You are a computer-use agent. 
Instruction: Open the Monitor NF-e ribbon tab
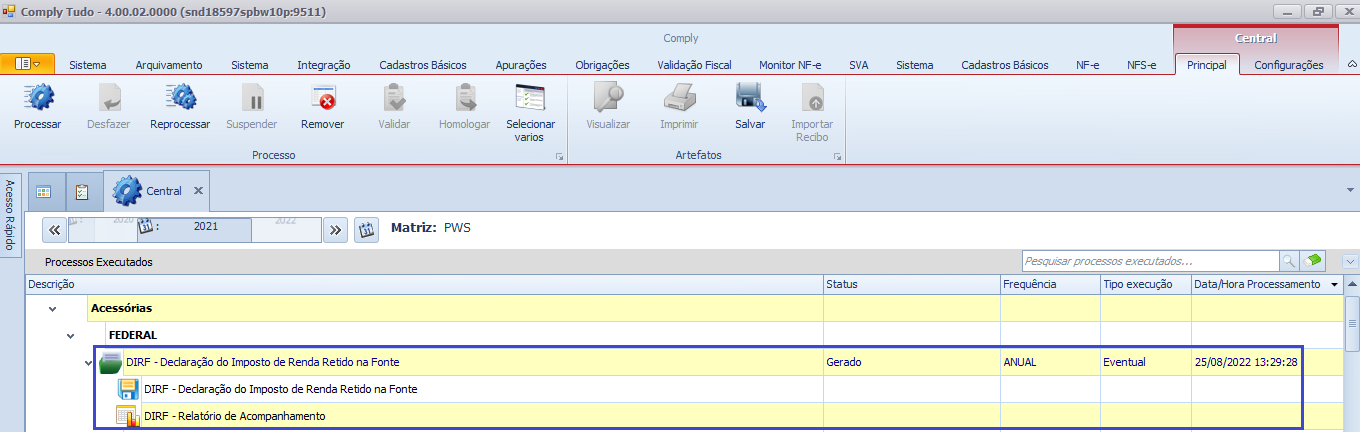tap(790, 65)
